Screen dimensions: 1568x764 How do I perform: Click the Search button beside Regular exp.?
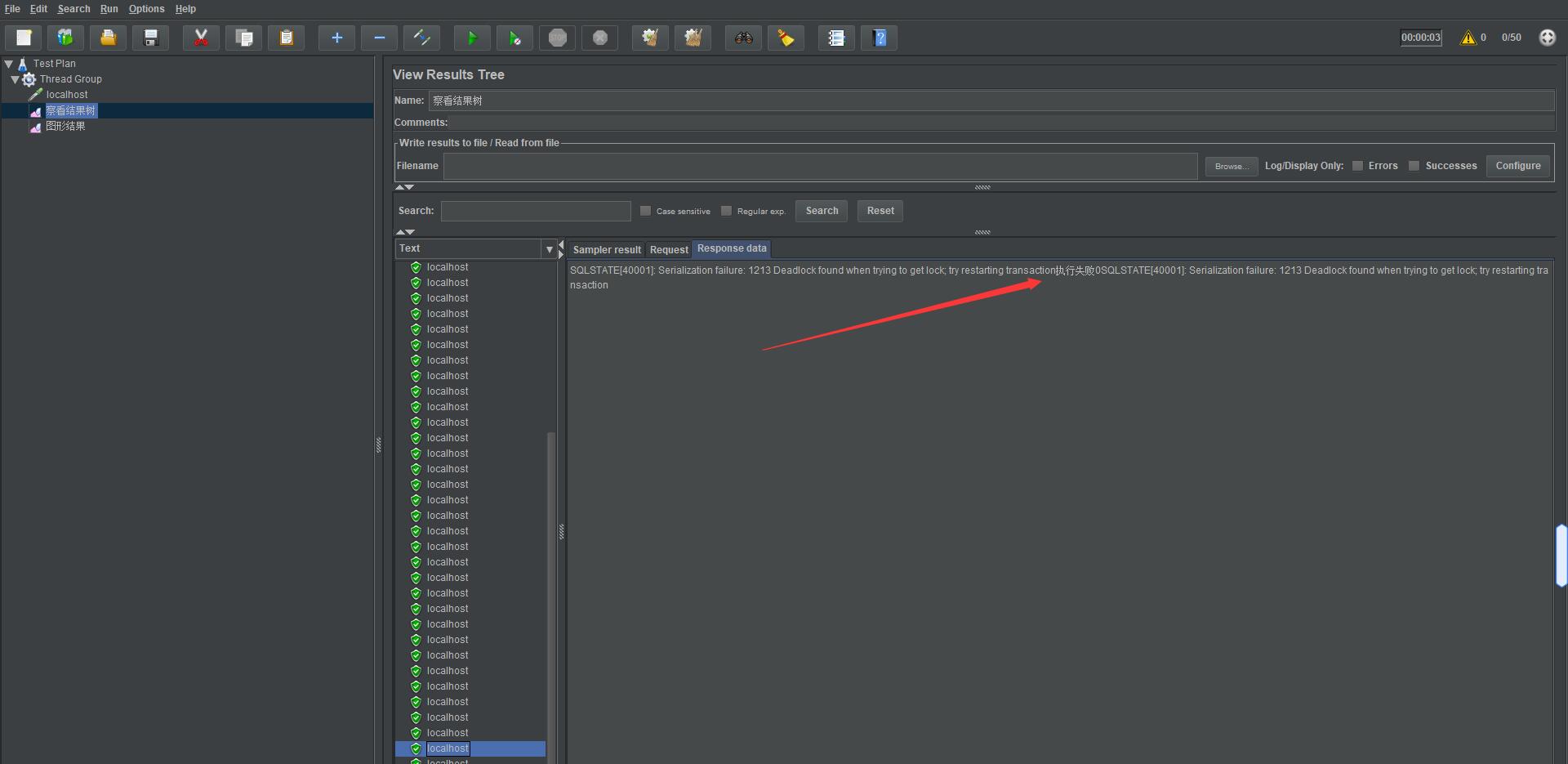pos(822,211)
